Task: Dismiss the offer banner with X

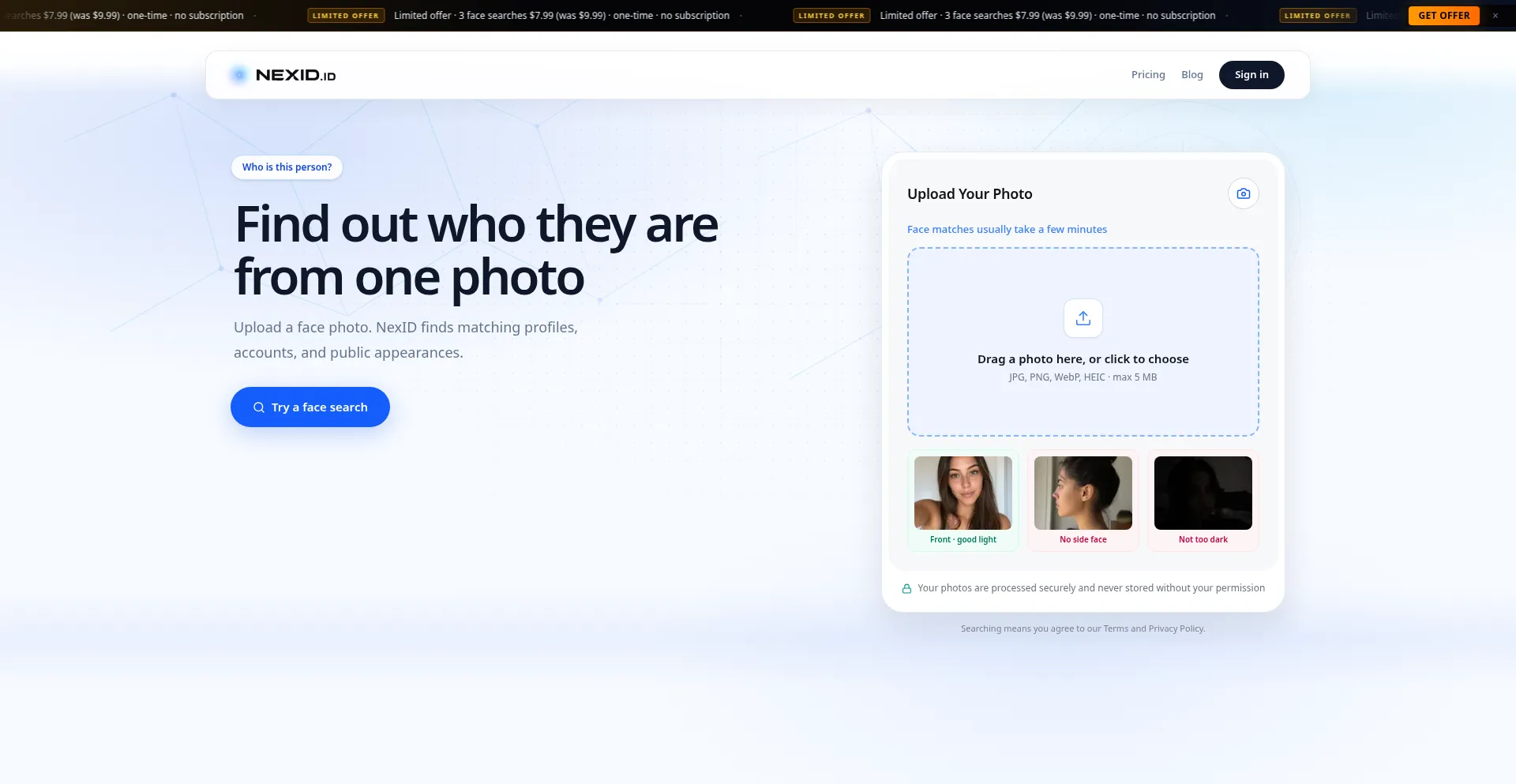Action: (1495, 16)
